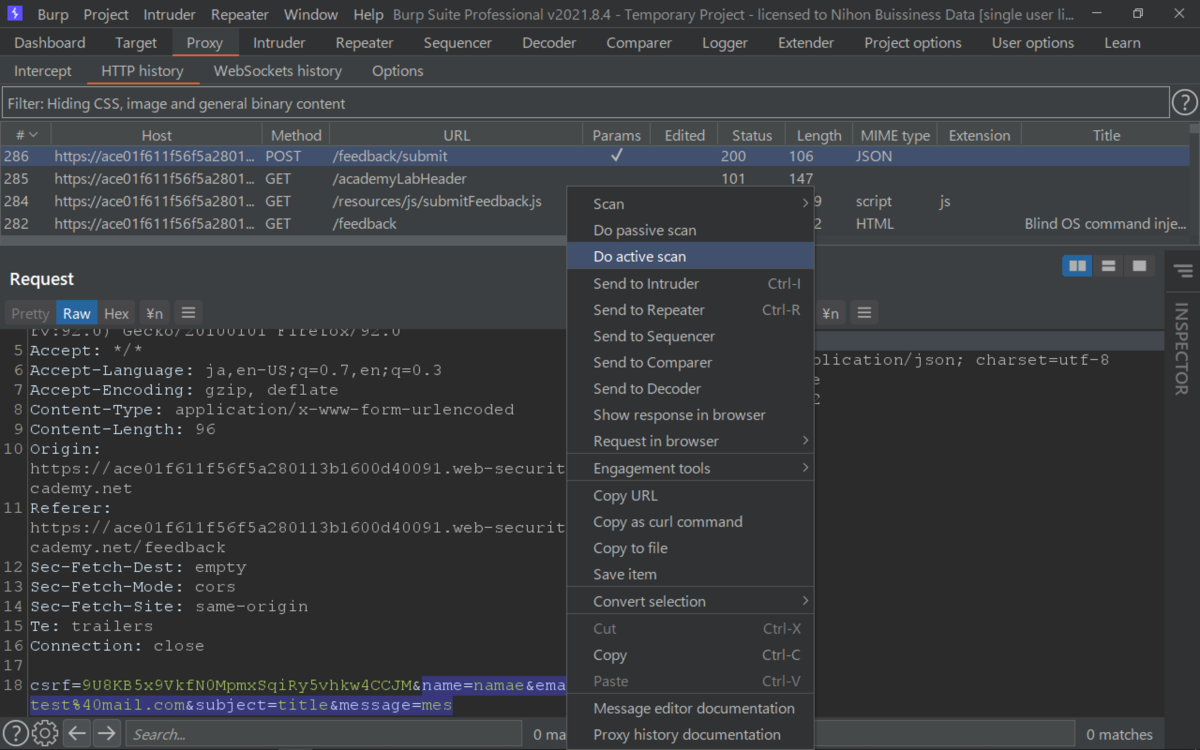The height and width of the screenshot is (750, 1200).
Task: Sort history by the # column arrow
Action: 33,135
